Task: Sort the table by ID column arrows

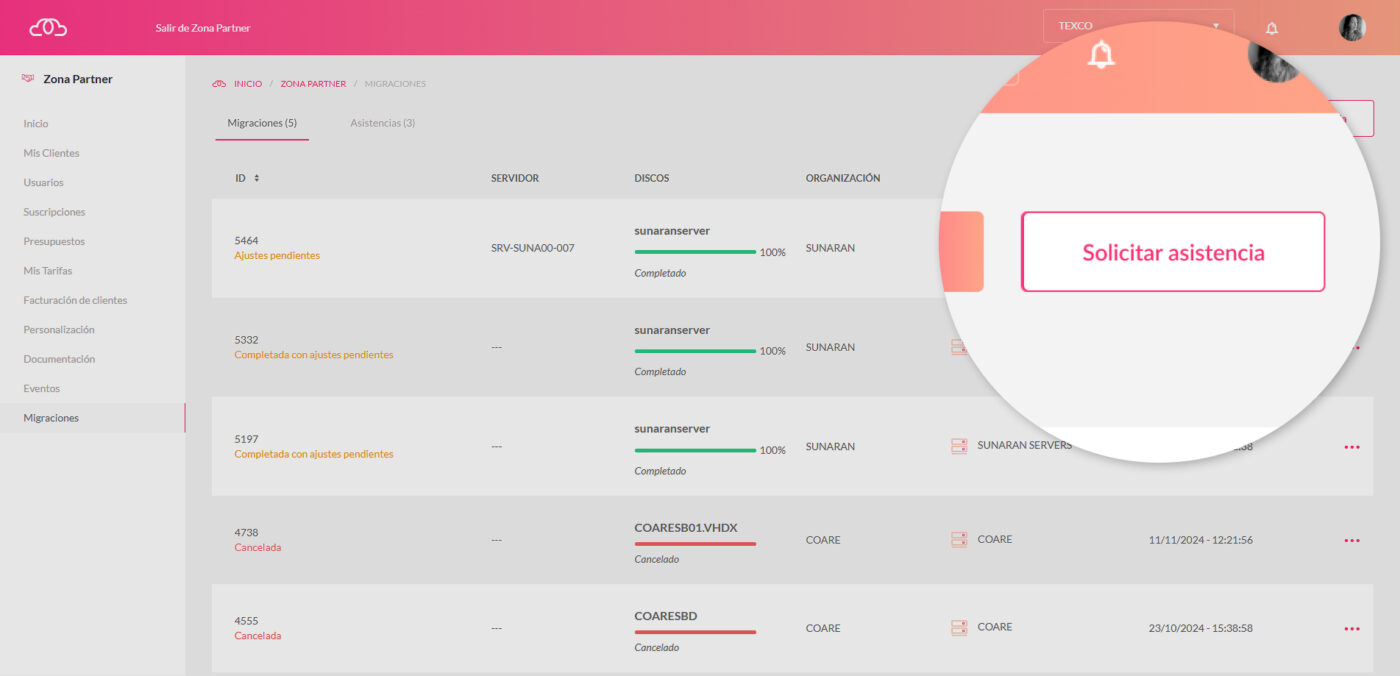Action: [x=256, y=178]
